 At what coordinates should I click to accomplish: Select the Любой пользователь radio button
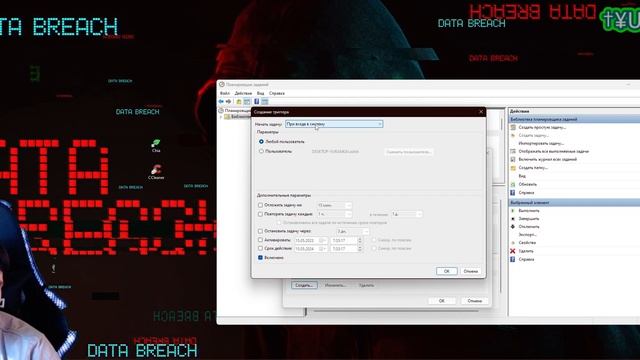(261, 142)
